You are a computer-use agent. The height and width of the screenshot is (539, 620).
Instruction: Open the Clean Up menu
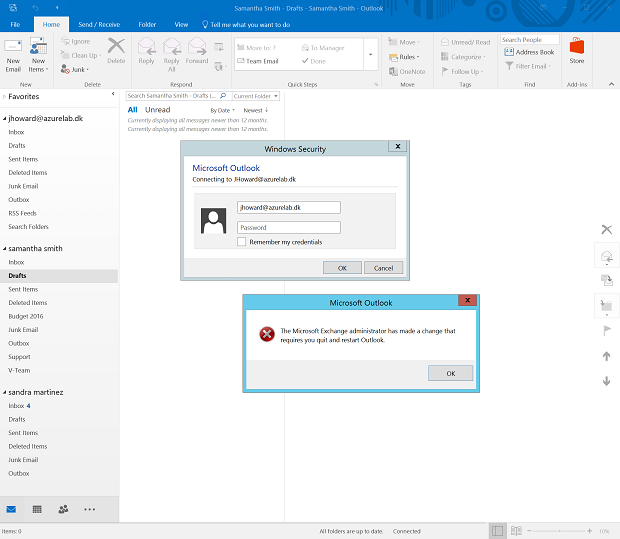[81, 55]
